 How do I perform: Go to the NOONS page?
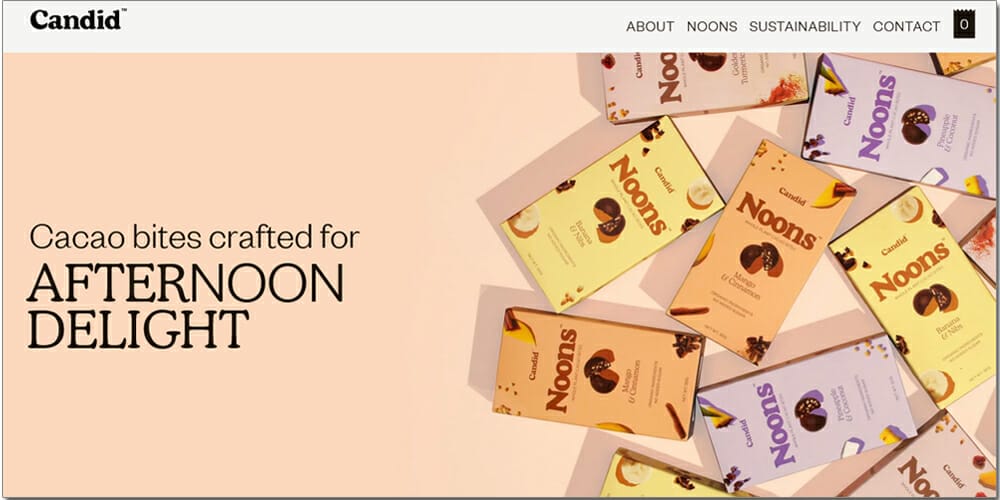712,27
